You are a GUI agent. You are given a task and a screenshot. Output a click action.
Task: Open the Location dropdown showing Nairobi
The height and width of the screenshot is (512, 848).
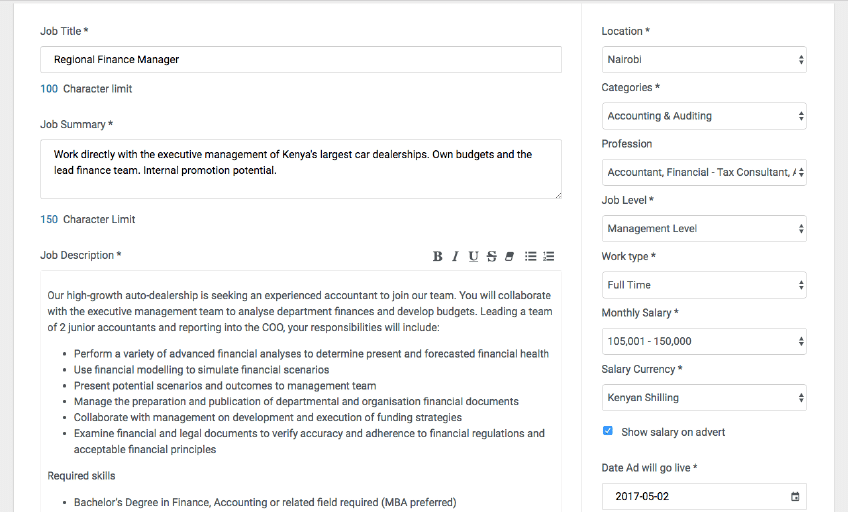click(x=704, y=60)
